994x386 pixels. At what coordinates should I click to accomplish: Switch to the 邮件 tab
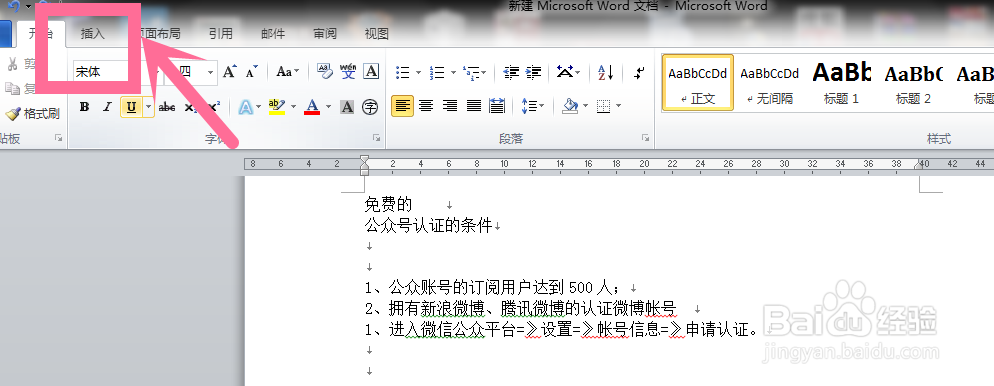[273, 34]
